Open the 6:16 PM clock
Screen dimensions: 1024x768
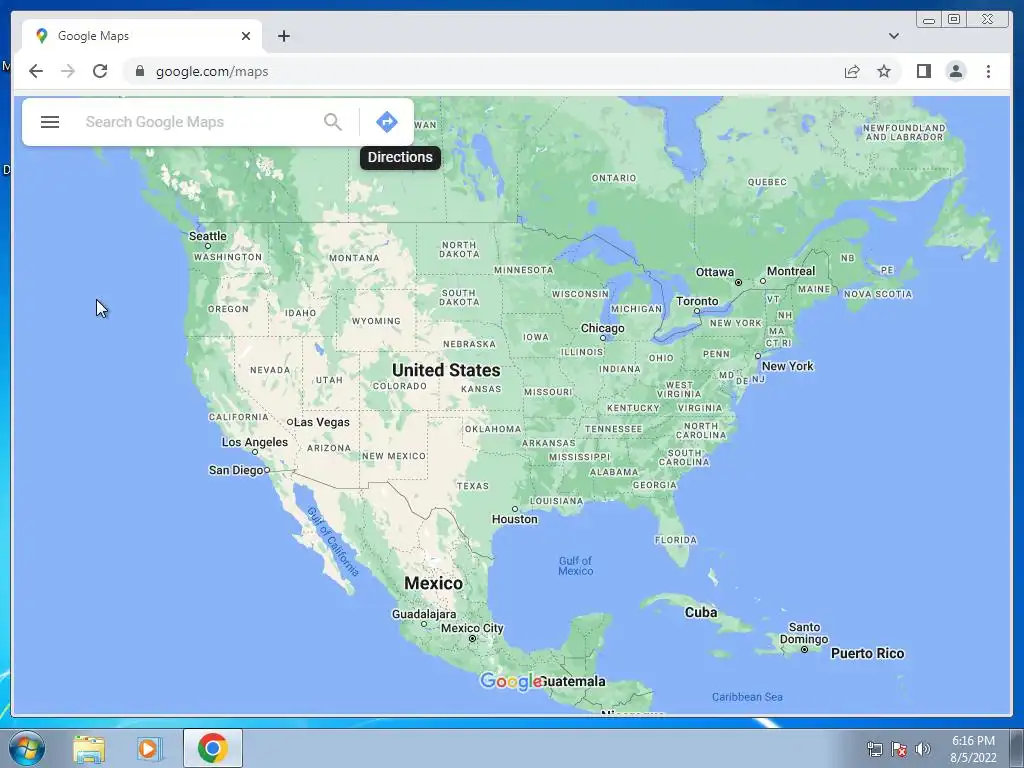click(973, 741)
